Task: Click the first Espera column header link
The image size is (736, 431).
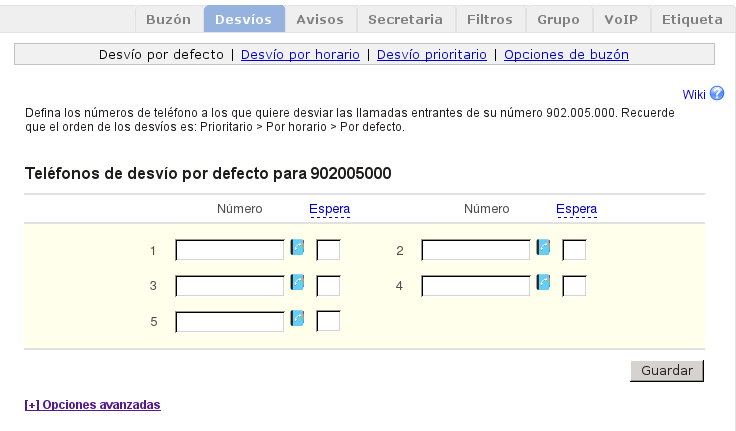Action: tap(329, 209)
